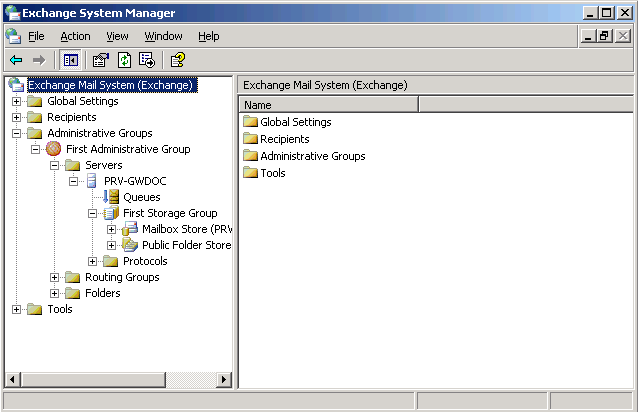Select the First Storage Group label

tap(170, 213)
